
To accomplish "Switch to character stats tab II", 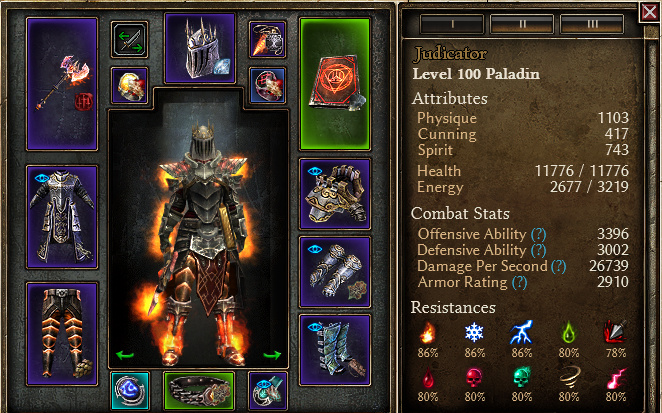I will pyautogui.click(x=522, y=24).
